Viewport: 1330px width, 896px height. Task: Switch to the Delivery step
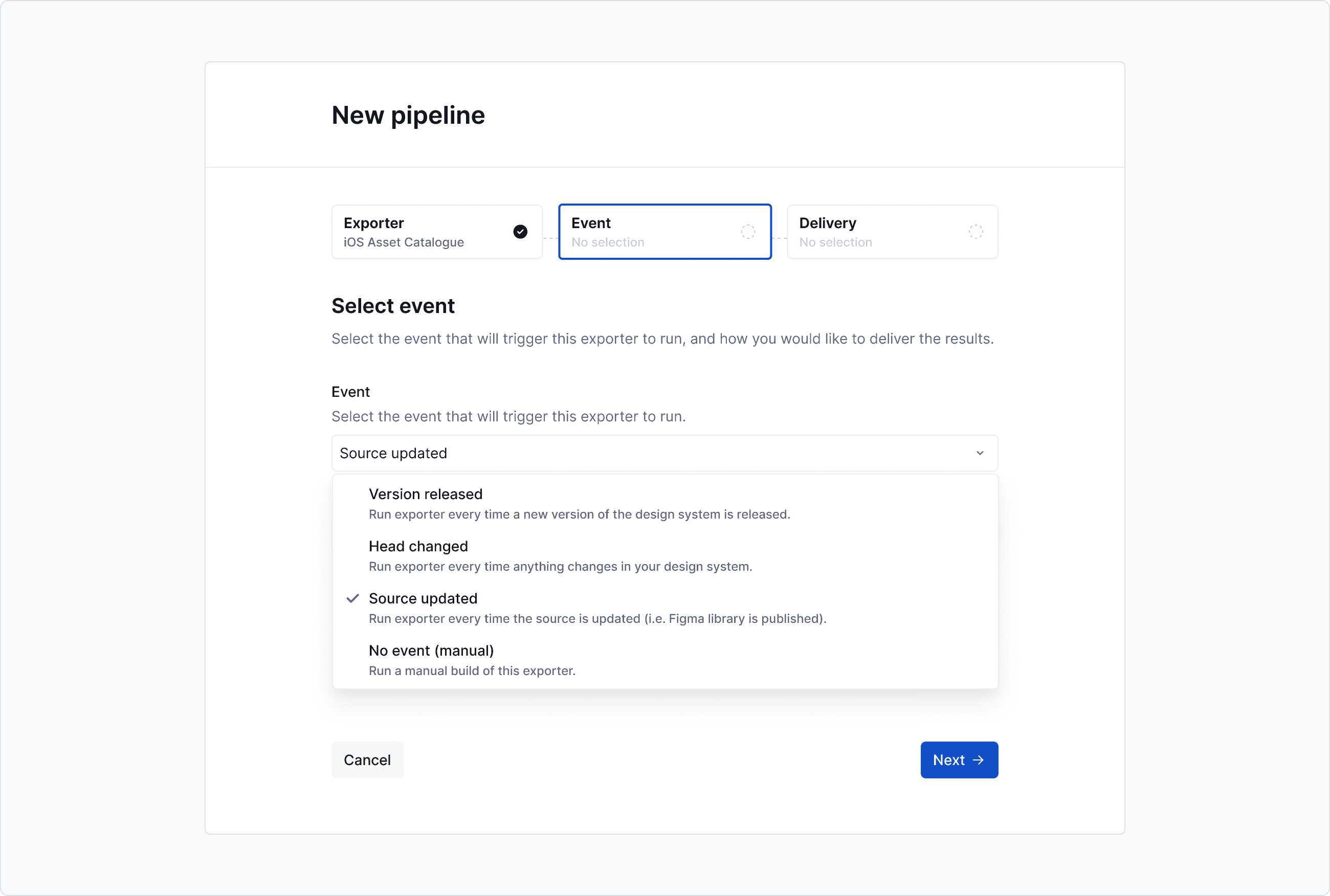click(x=892, y=232)
